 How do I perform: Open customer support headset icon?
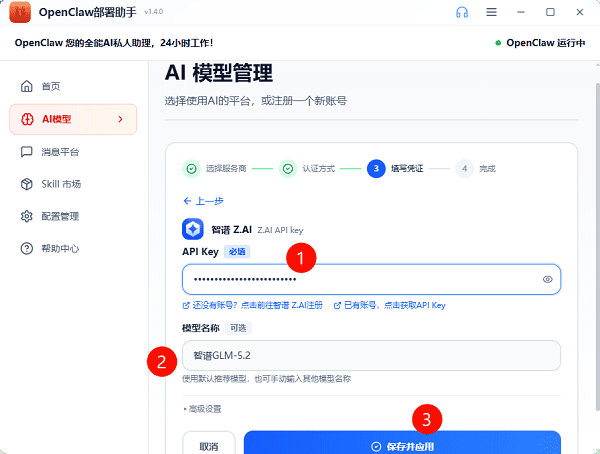462,12
